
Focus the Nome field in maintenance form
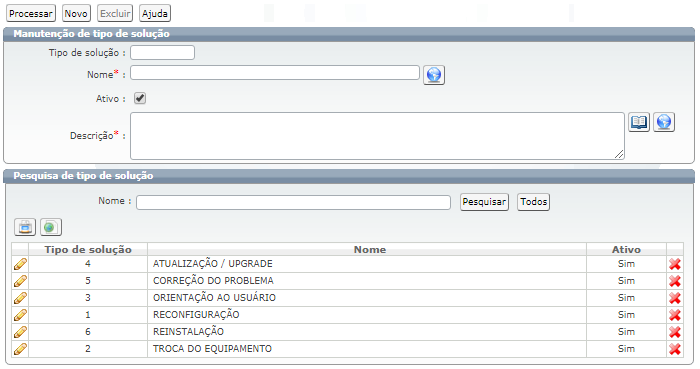[x=275, y=73]
